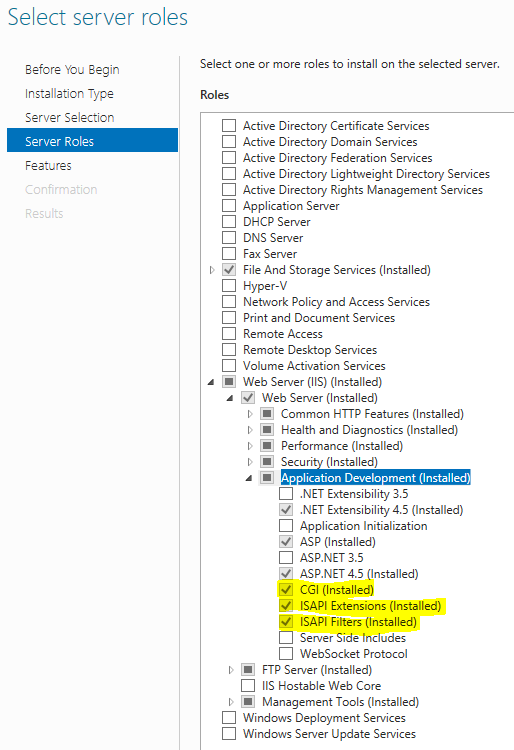Click the Remote Access role label
The height and width of the screenshot is (750, 514).
pyautogui.click(x=283, y=334)
